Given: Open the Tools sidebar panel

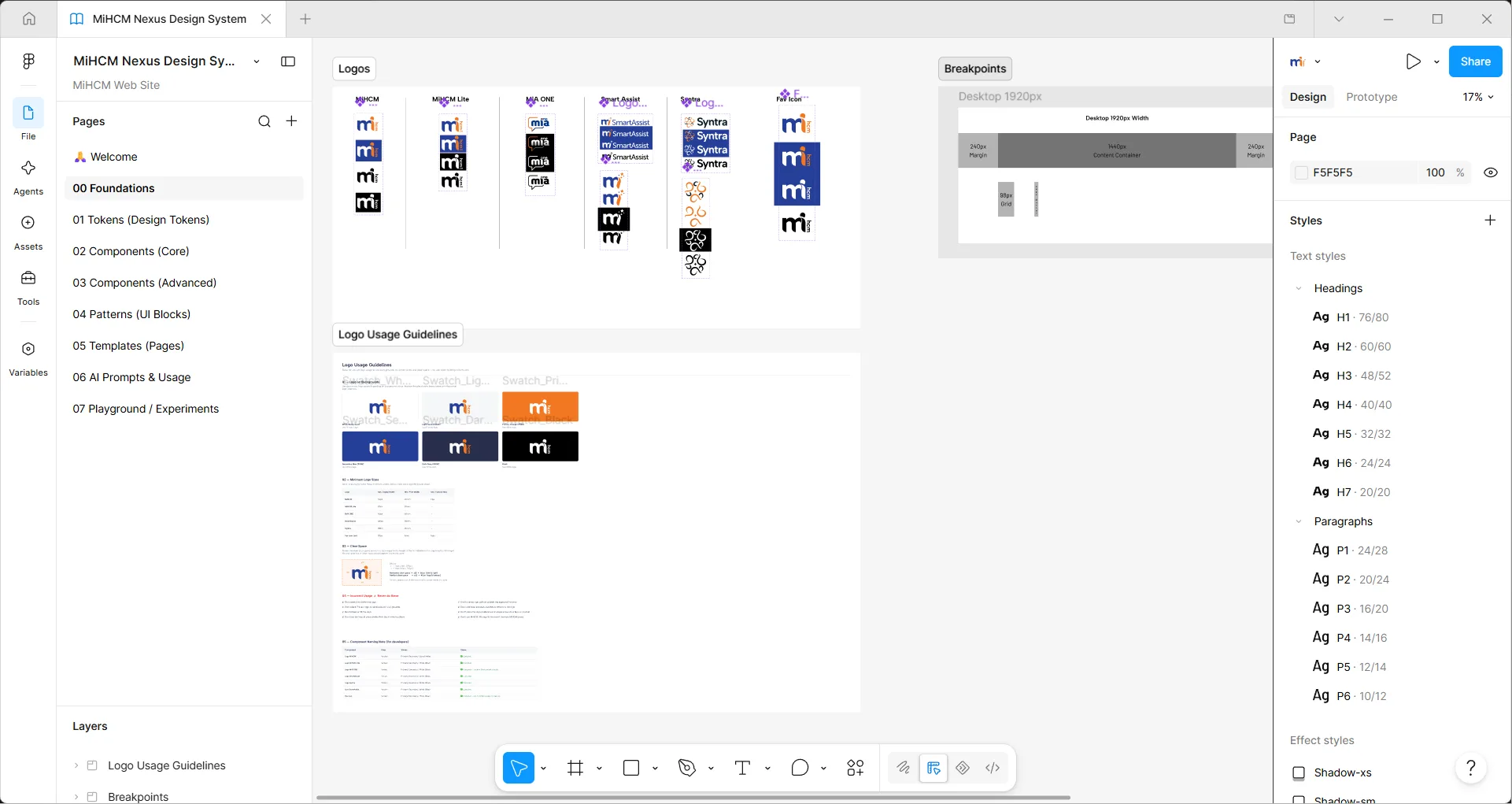Looking at the screenshot, I should [28, 287].
